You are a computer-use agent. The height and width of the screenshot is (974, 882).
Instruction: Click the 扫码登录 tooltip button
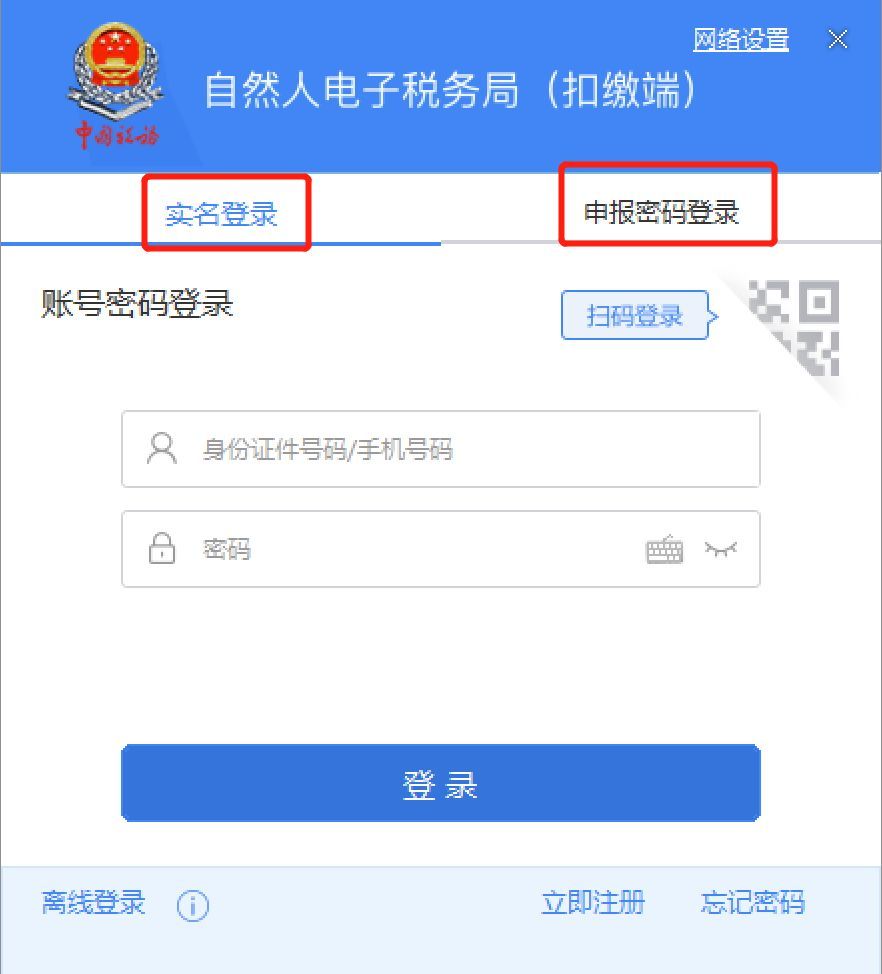(x=636, y=315)
